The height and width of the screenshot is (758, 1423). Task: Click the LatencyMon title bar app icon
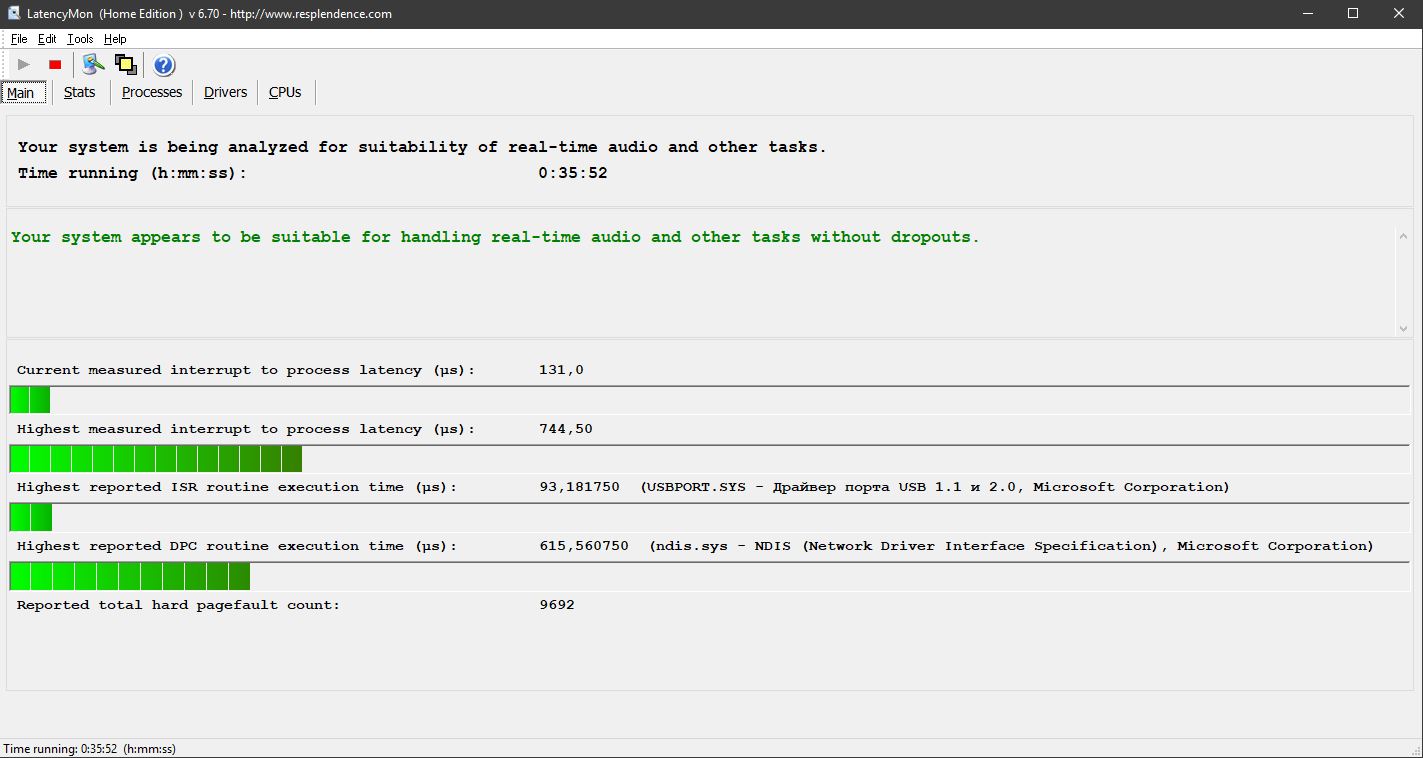coord(13,14)
